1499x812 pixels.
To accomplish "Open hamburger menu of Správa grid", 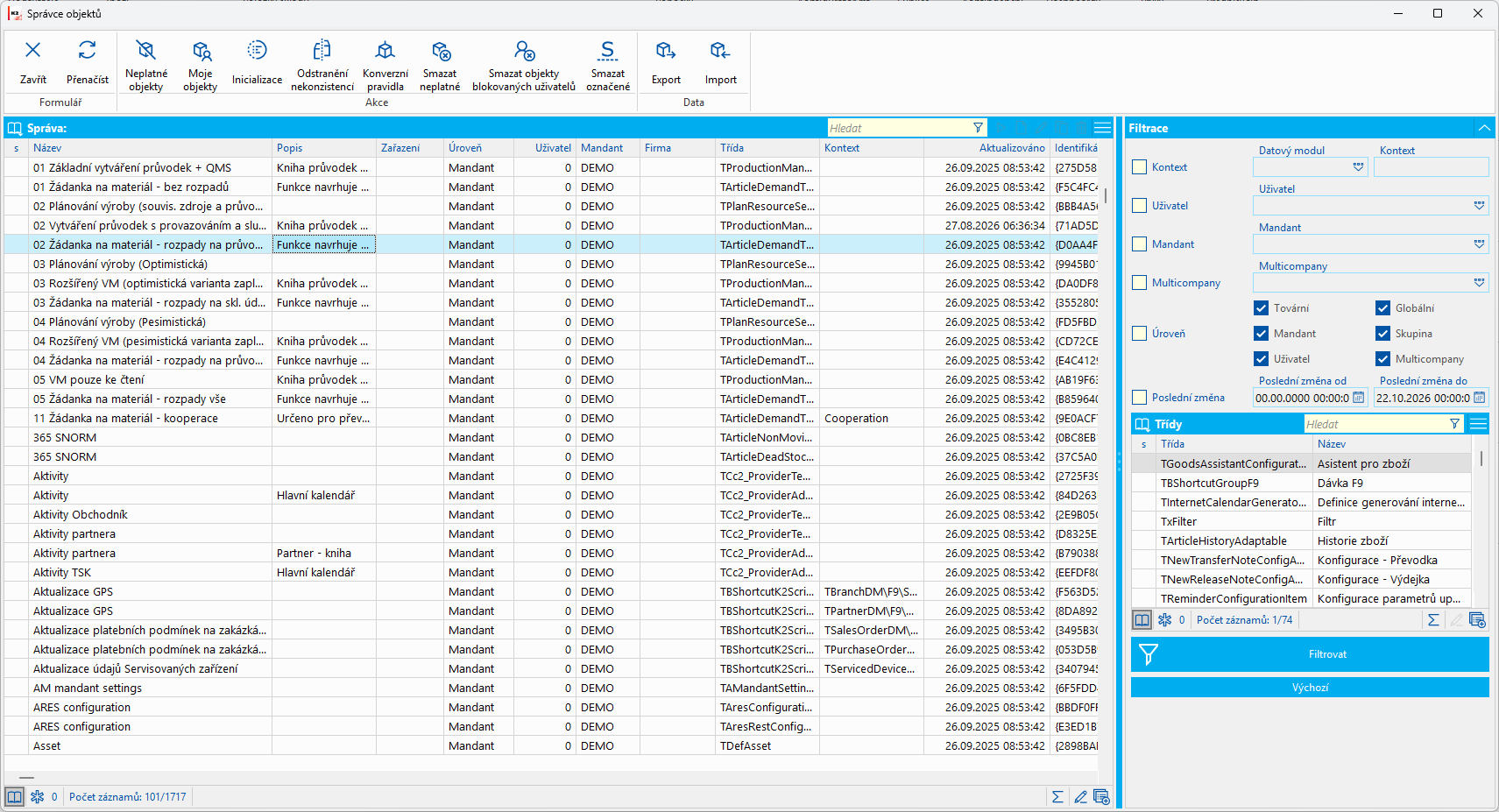I will click(x=1102, y=128).
